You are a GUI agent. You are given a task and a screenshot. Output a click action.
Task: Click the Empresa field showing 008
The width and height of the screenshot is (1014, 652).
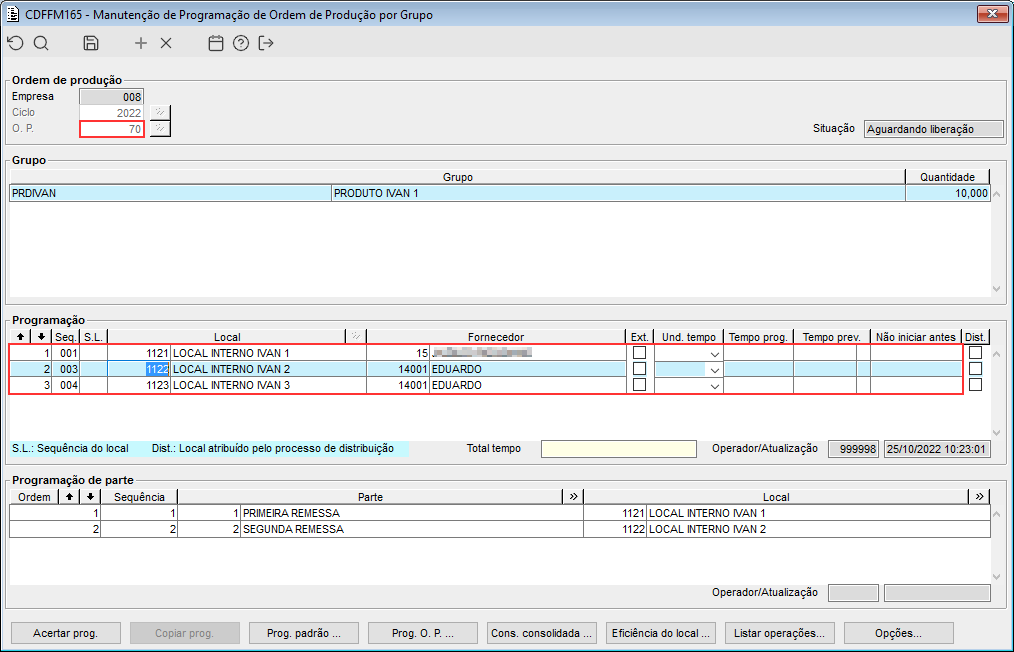pos(111,97)
